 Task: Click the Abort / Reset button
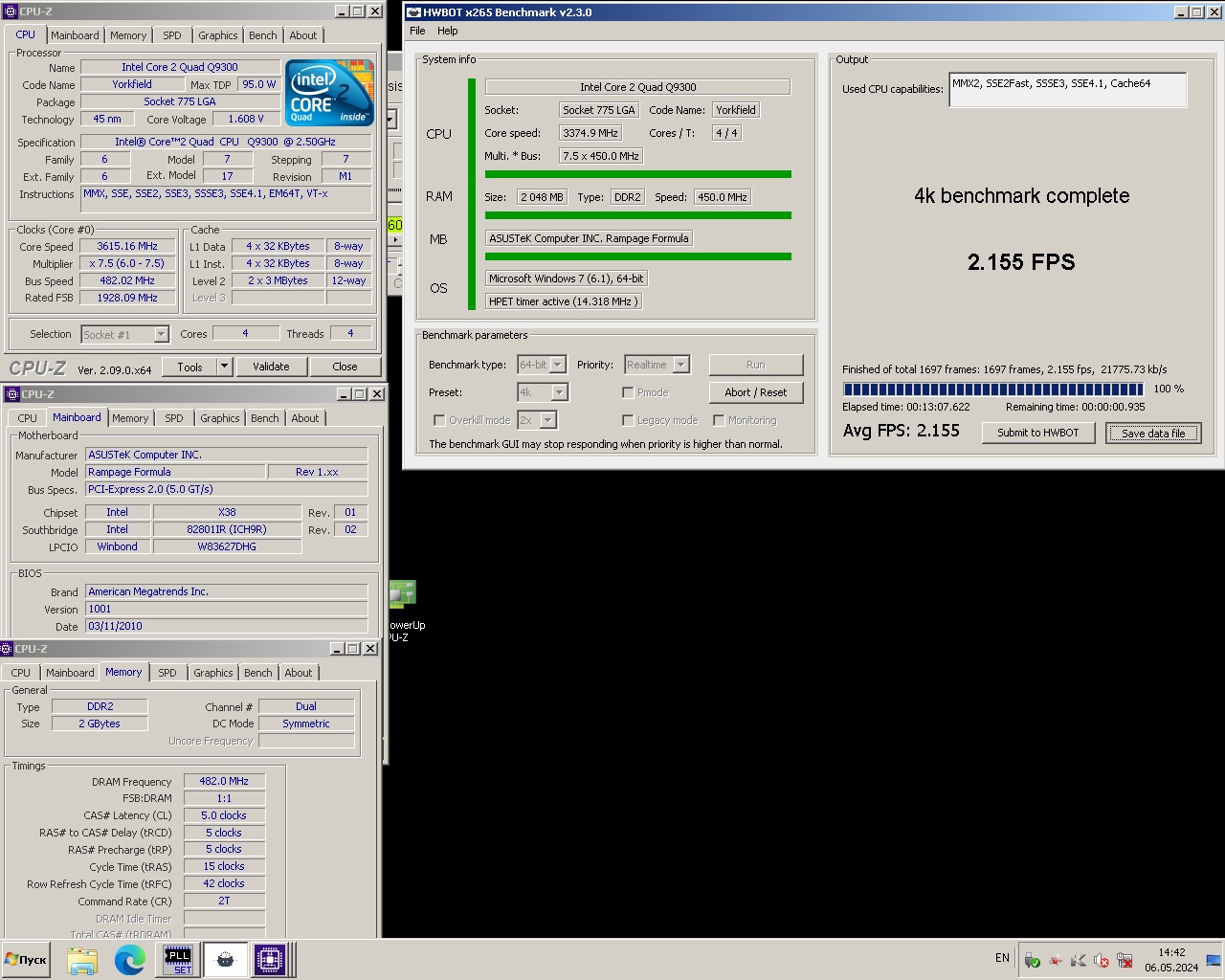coord(756,392)
